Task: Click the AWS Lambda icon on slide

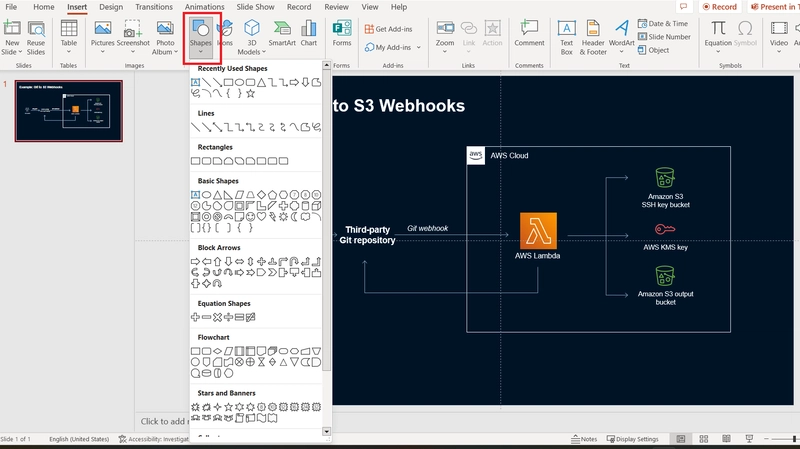Action: coord(538,231)
